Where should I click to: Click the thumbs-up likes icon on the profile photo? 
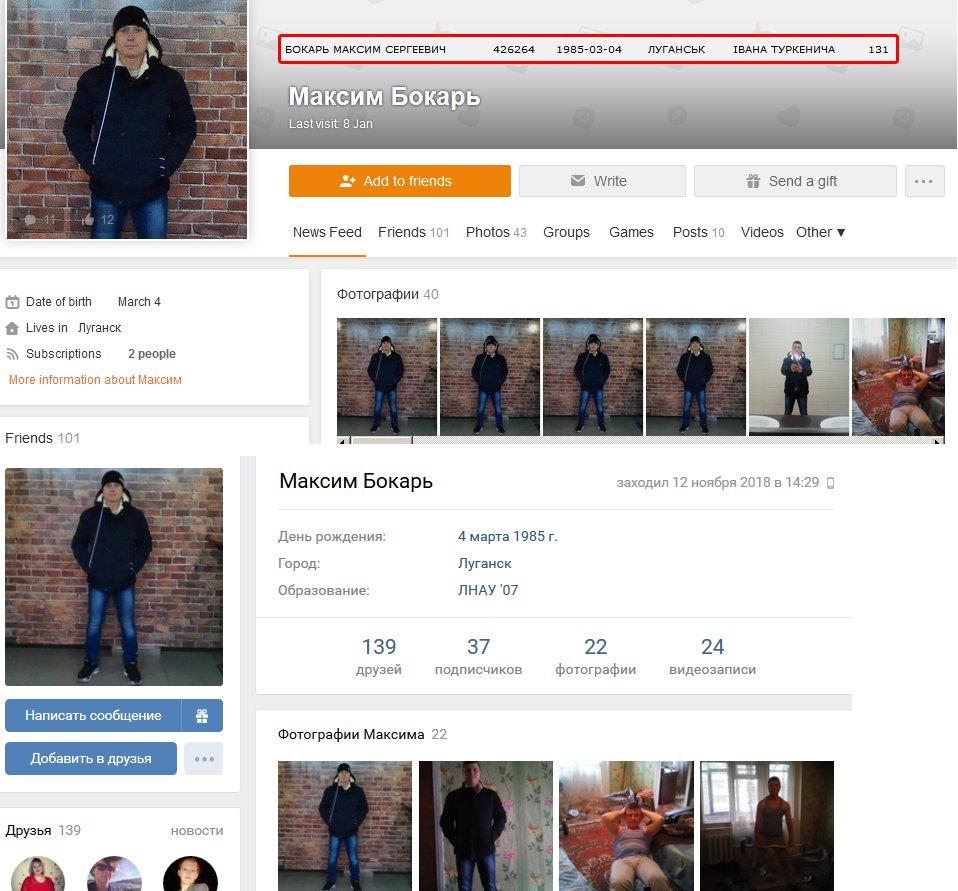(x=87, y=220)
